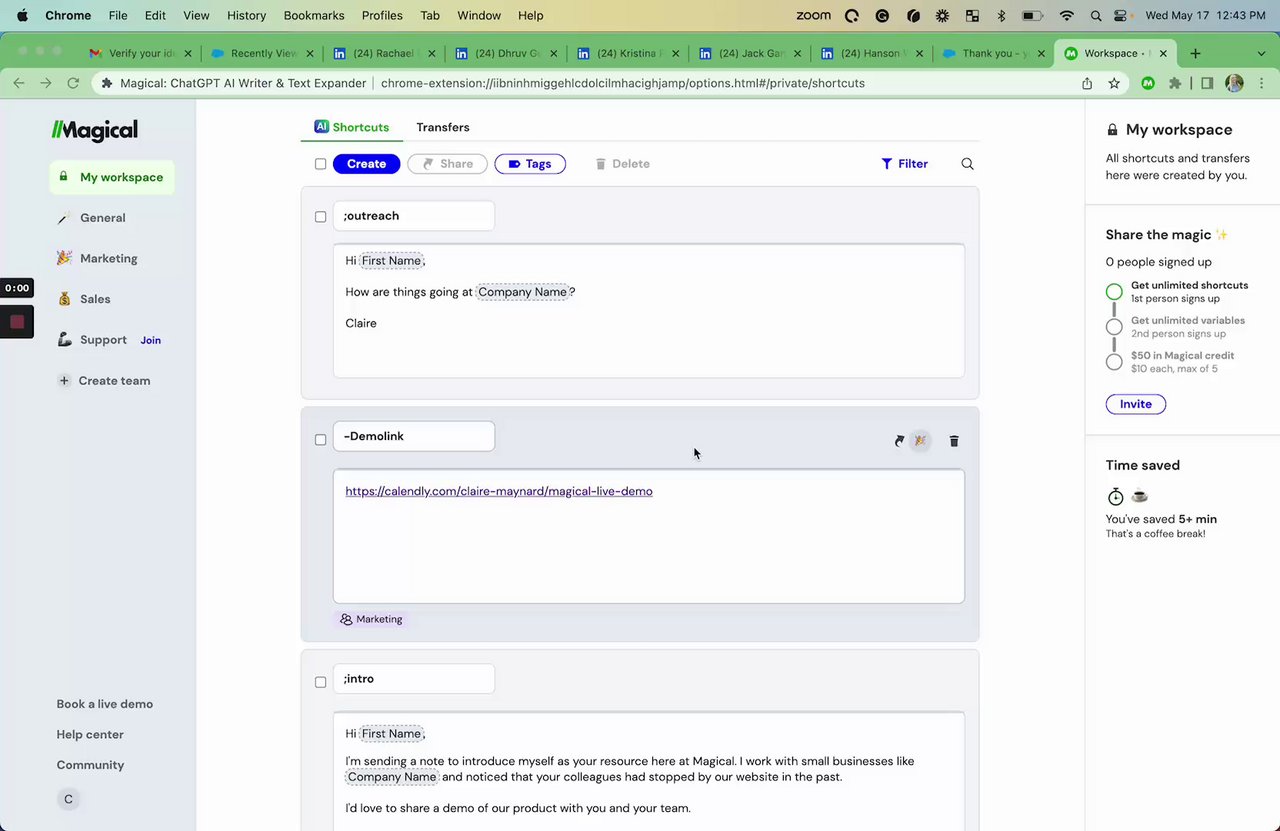Open user avatar 'C' in sidebar
1280x831 pixels.
pos(68,799)
